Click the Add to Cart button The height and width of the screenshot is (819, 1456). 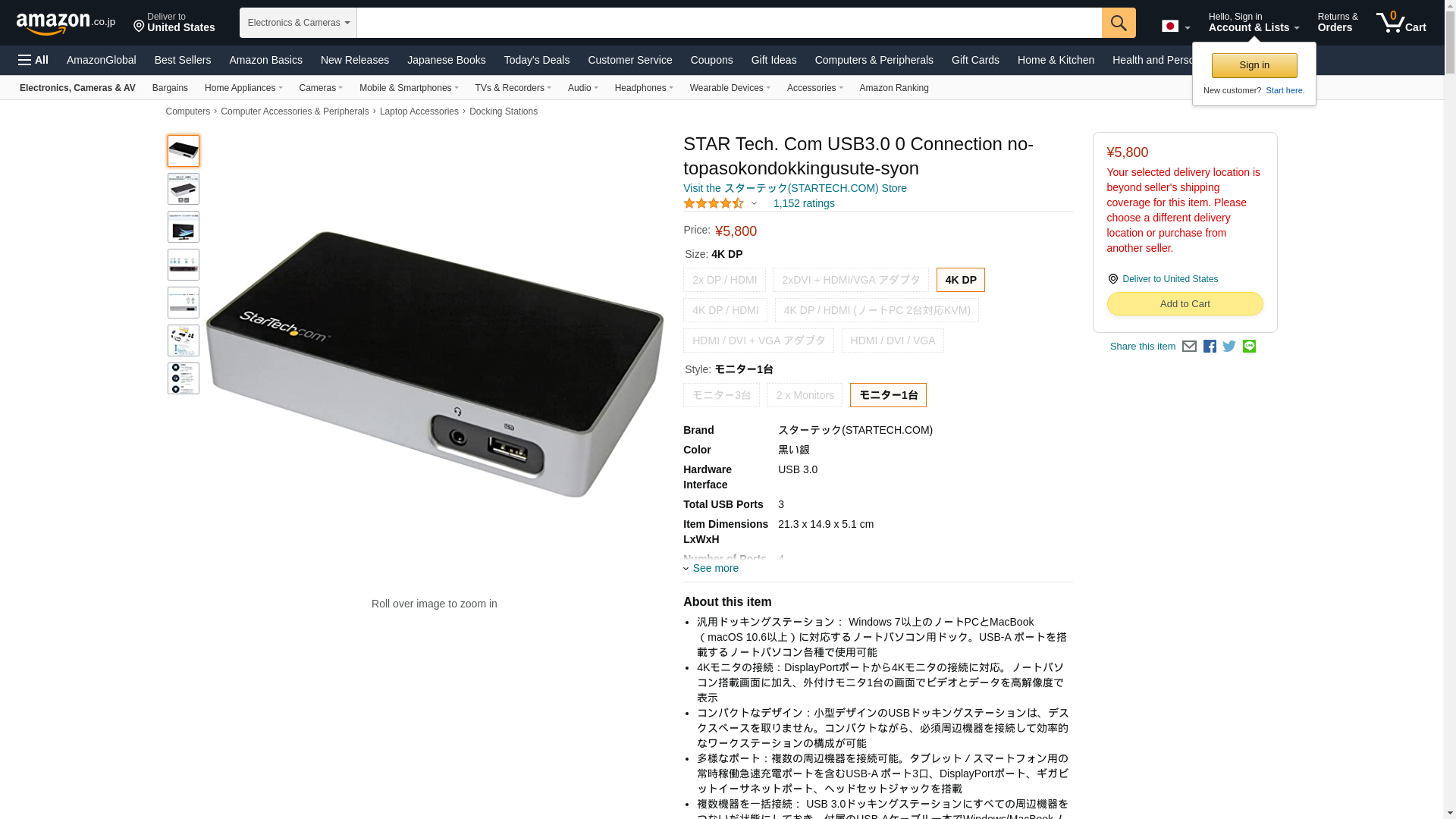[x=1185, y=303]
